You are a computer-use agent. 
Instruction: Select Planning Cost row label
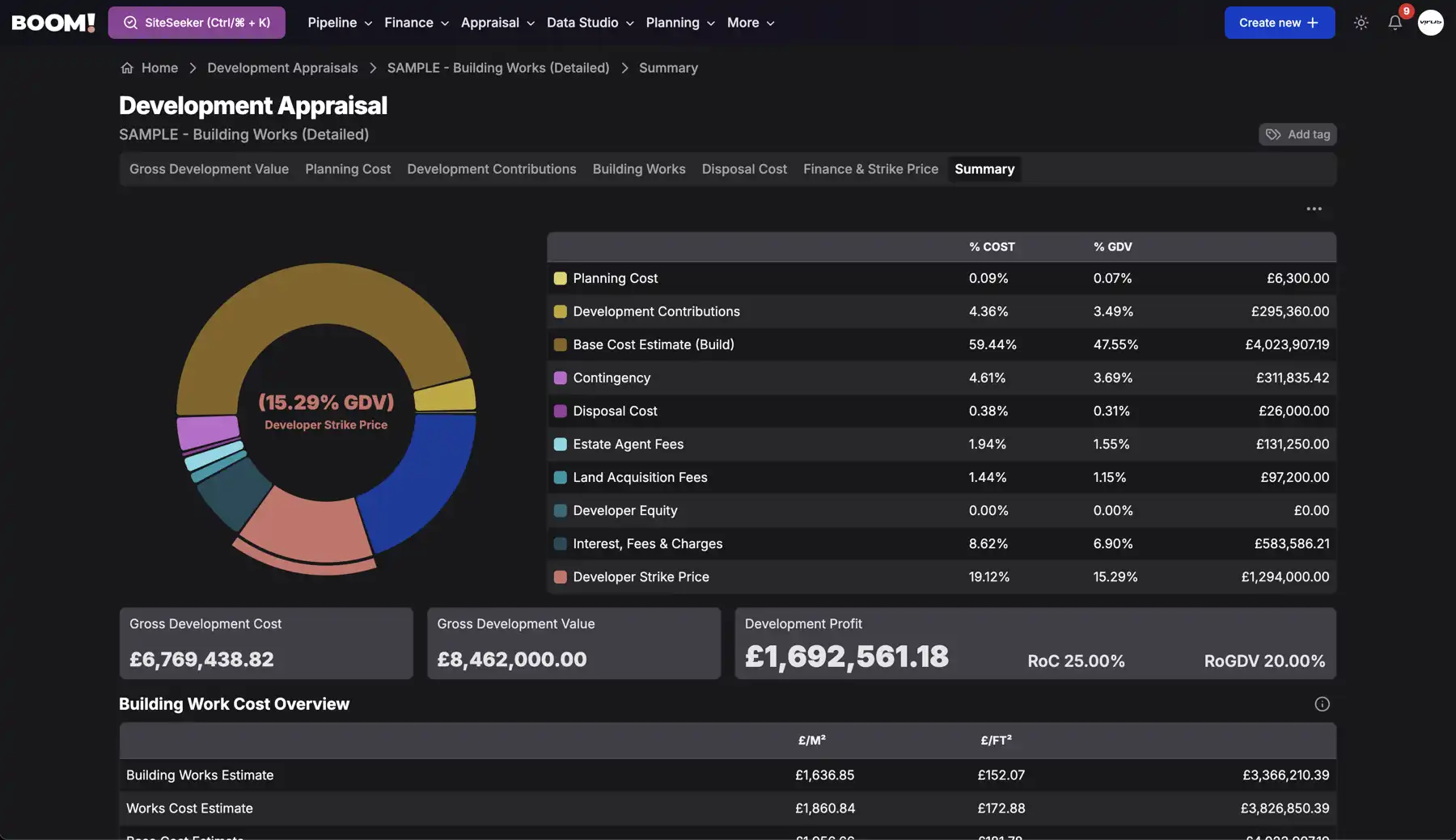pyautogui.click(x=616, y=278)
